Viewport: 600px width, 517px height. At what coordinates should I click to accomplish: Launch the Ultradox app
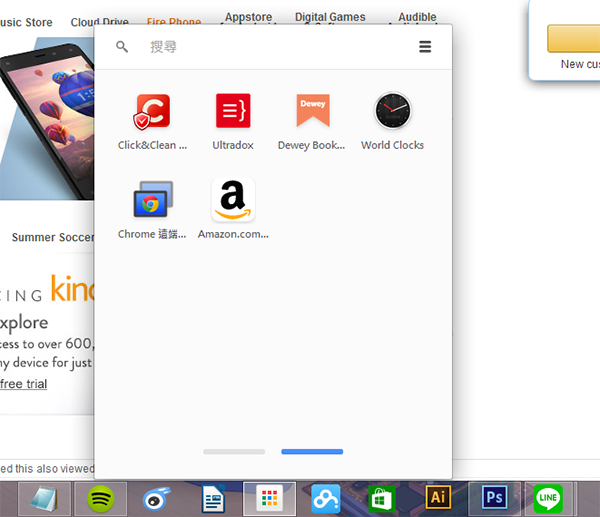233,122
